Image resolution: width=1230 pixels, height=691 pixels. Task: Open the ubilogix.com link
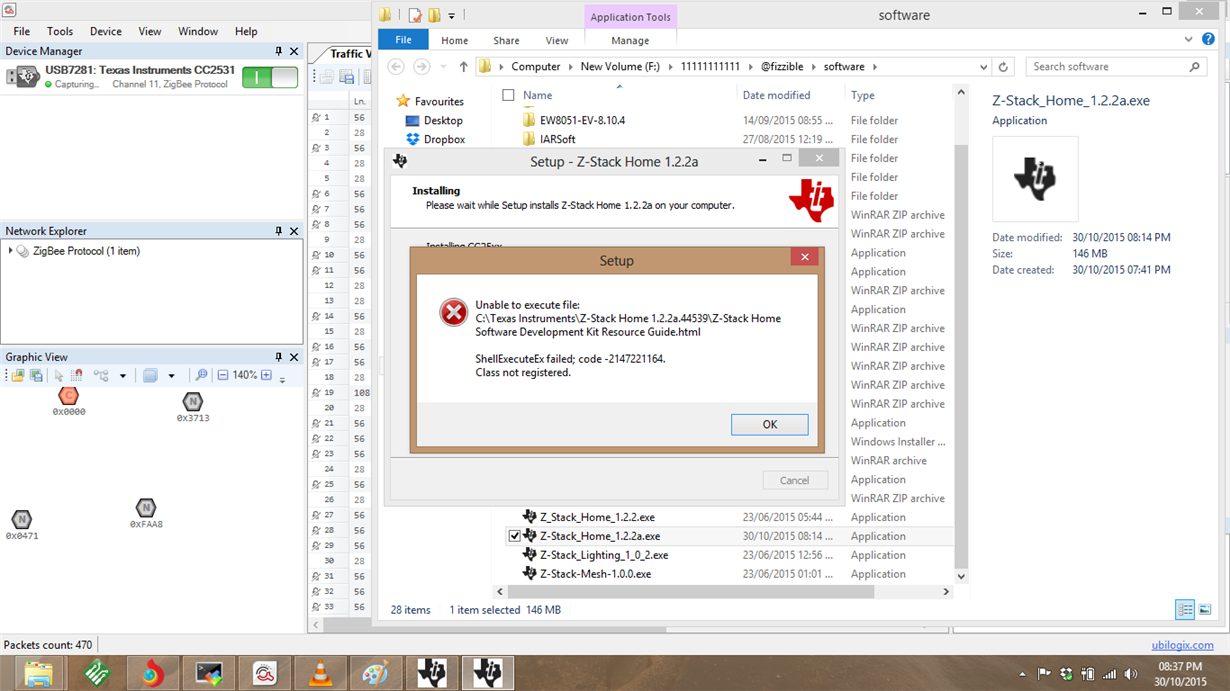[1181, 645]
